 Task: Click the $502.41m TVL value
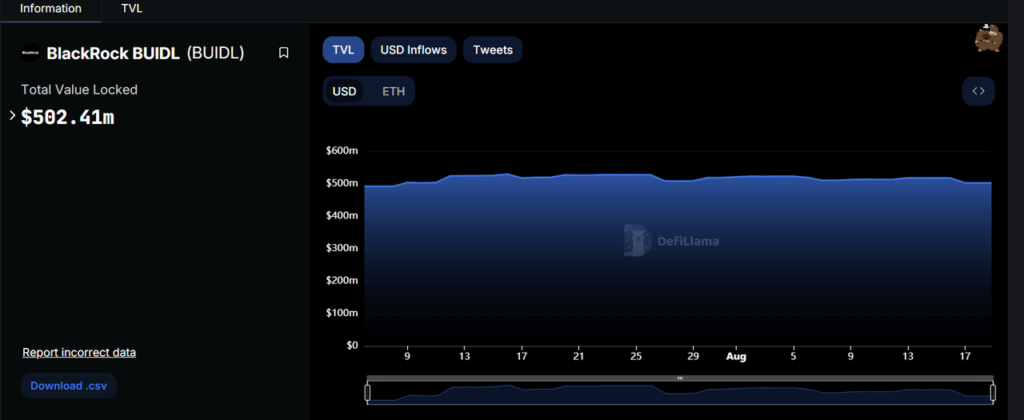(67, 118)
